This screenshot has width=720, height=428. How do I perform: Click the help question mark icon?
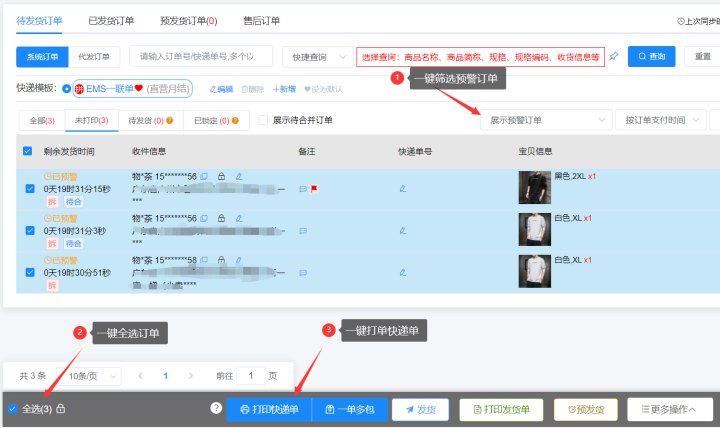[216, 408]
